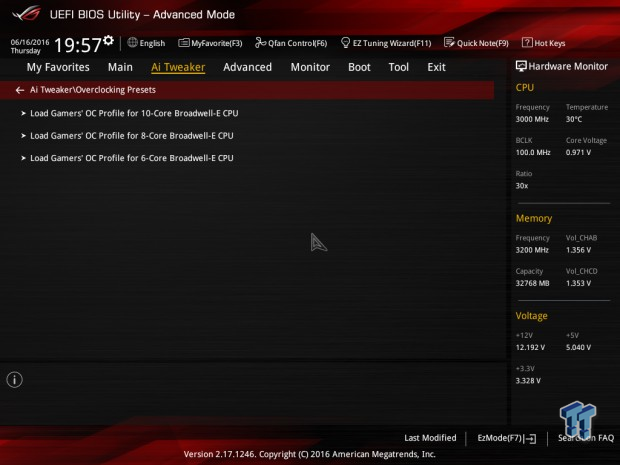620x465 pixels.
Task: Switch to EzMode(F7)
Action: point(500,438)
